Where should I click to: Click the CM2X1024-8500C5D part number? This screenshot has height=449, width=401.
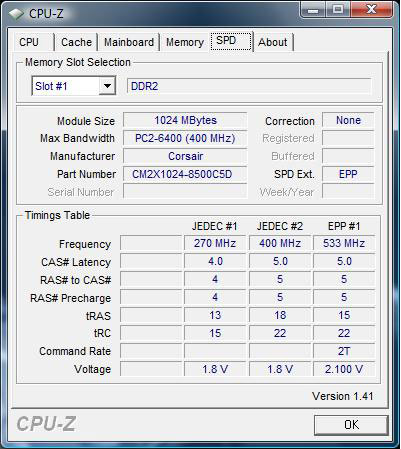point(185,174)
